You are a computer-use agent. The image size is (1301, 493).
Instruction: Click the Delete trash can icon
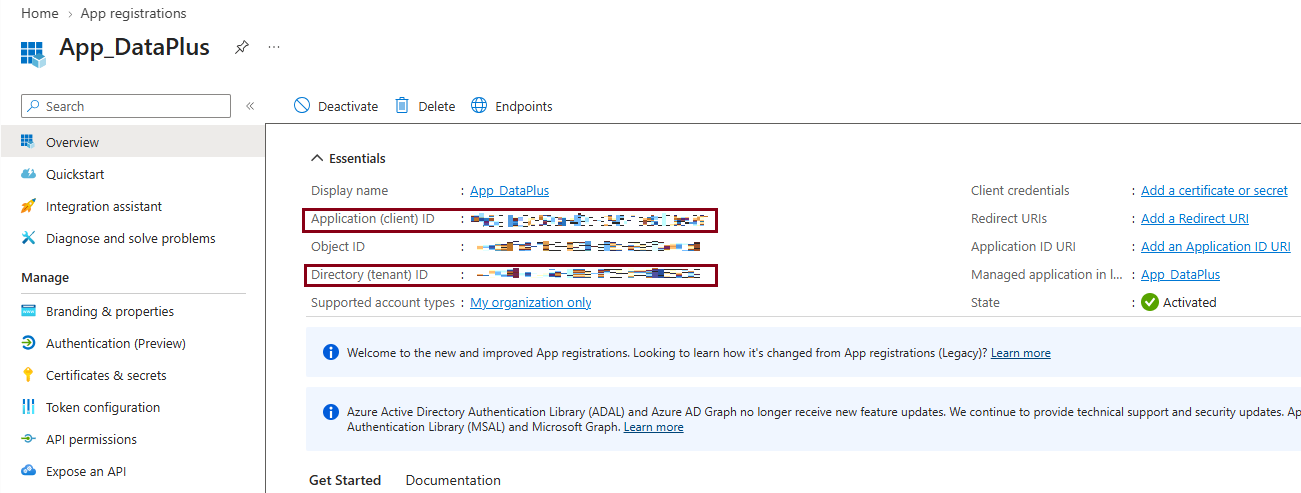[402, 105]
